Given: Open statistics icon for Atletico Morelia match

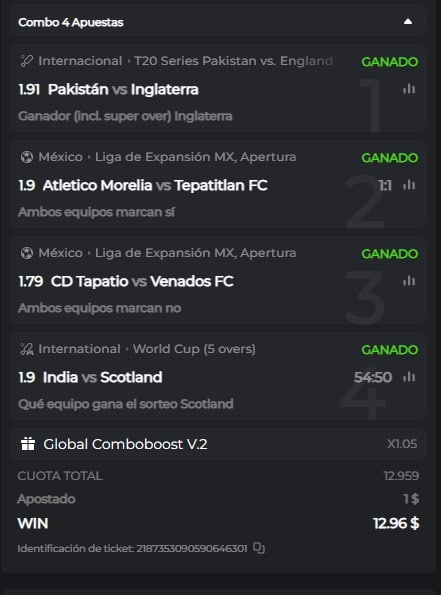Looking at the screenshot, I should [409, 185].
